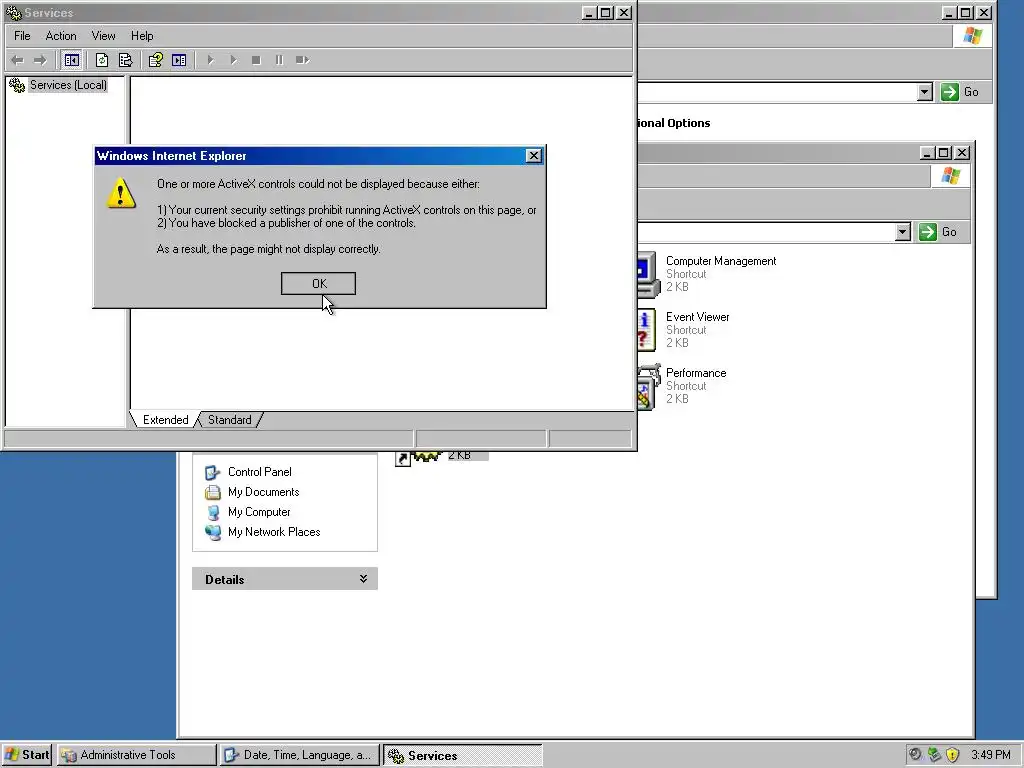This screenshot has height=768, width=1024.
Task: Click Go button in Administrative Tools window
Action: coord(938,232)
